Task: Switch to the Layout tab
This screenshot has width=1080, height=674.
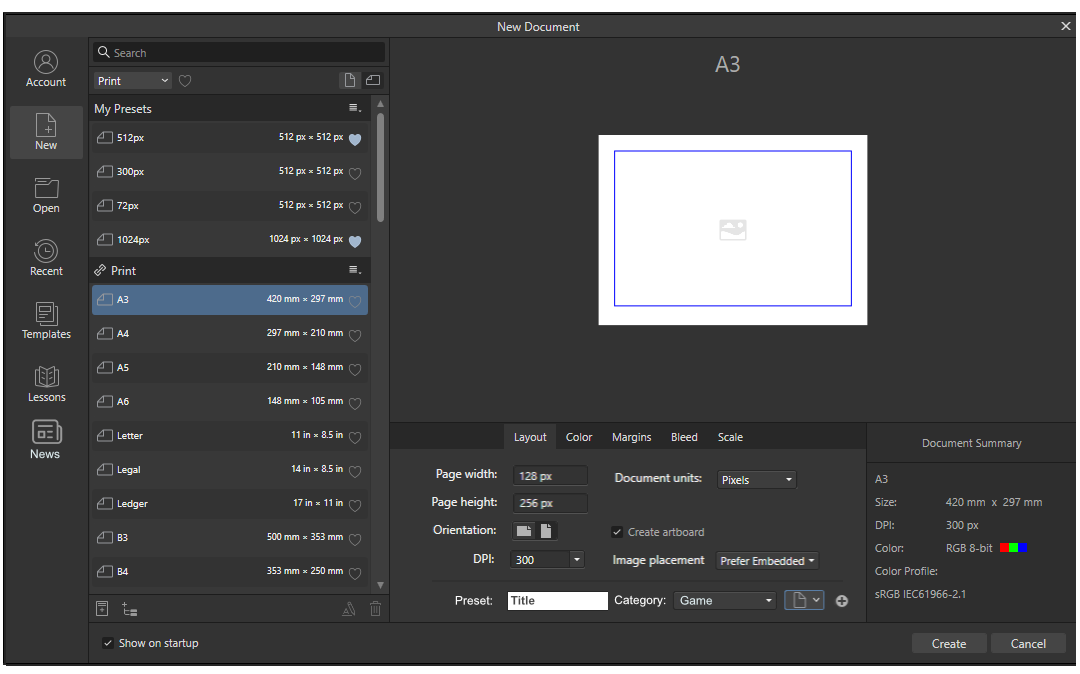Action: [x=530, y=437]
